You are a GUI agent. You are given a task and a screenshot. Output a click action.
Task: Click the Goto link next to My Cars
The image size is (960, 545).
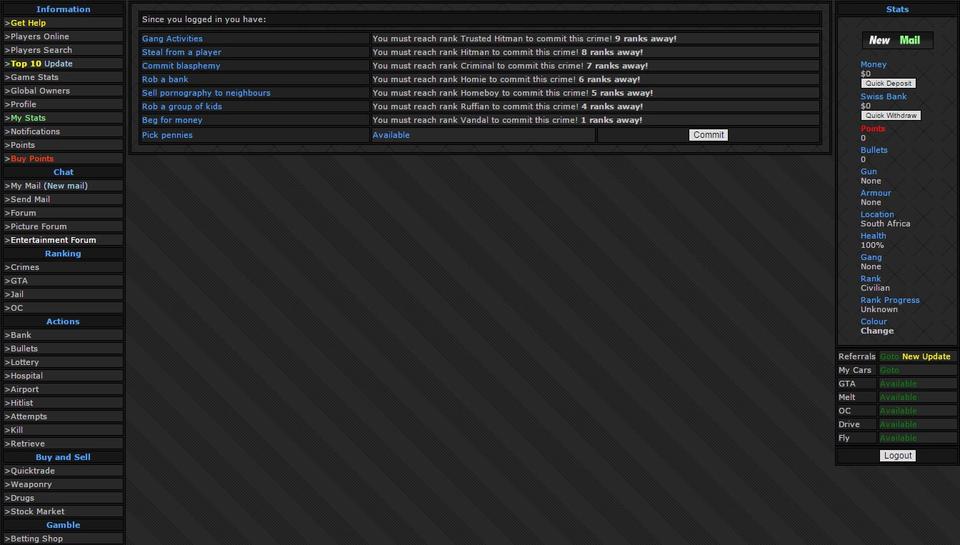point(889,371)
